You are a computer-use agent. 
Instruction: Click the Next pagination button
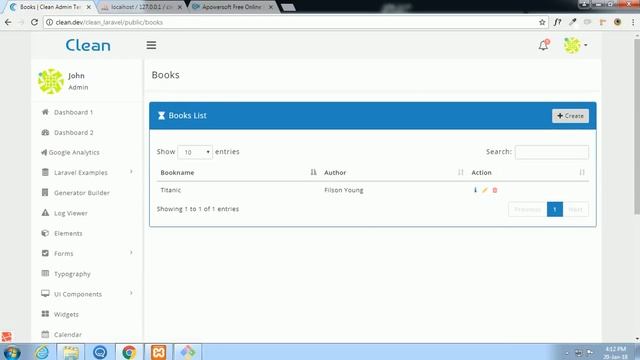coord(576,209)
